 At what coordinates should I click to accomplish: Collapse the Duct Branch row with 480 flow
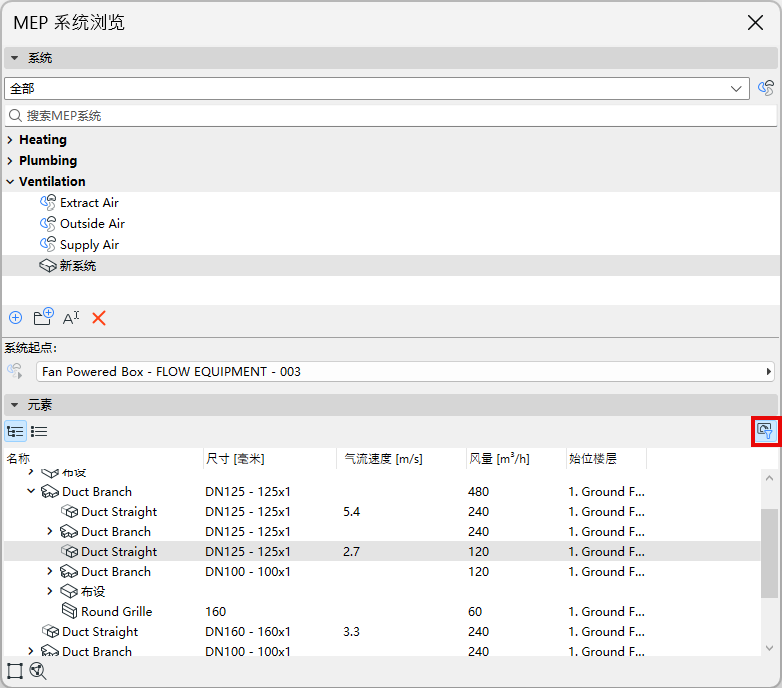pos(31,492)
